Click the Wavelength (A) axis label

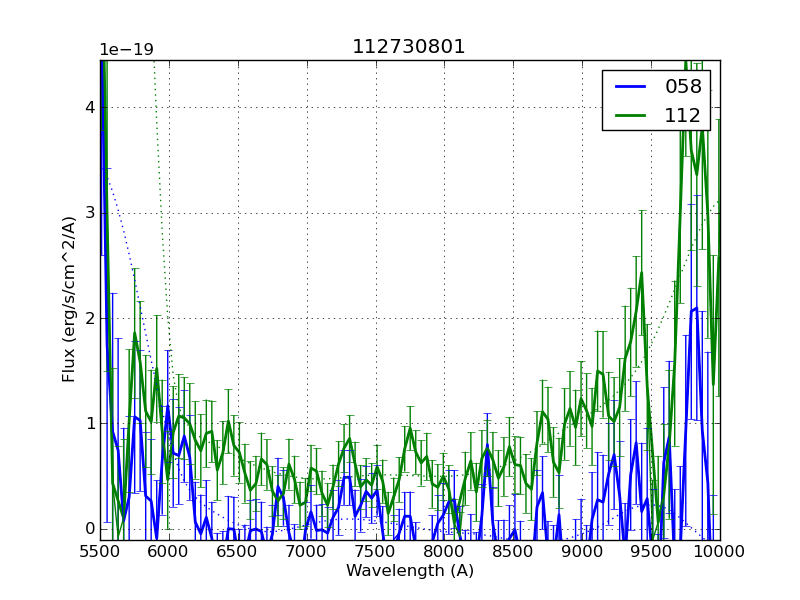click(410, 571)
